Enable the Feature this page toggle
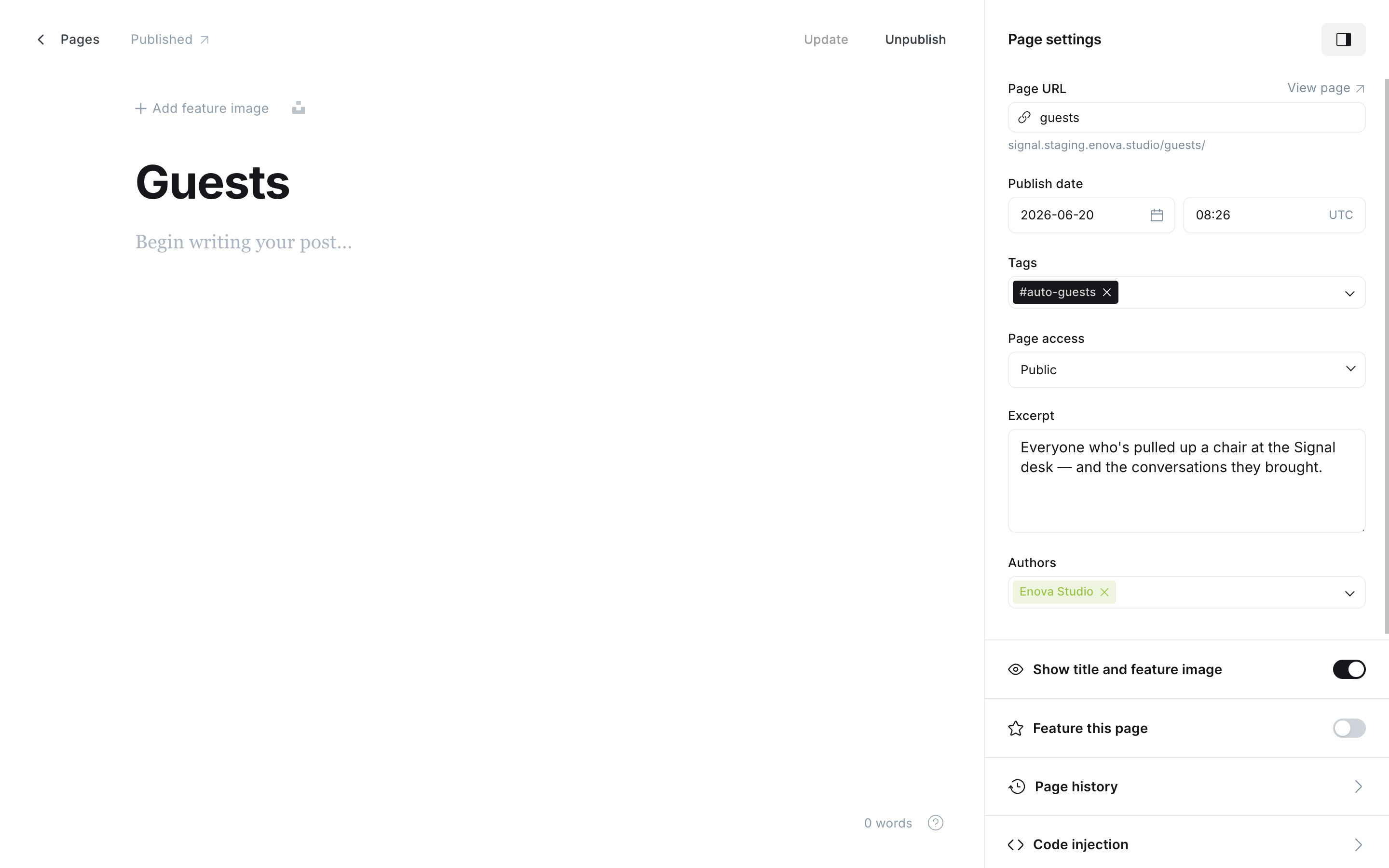 point(1349,728)
